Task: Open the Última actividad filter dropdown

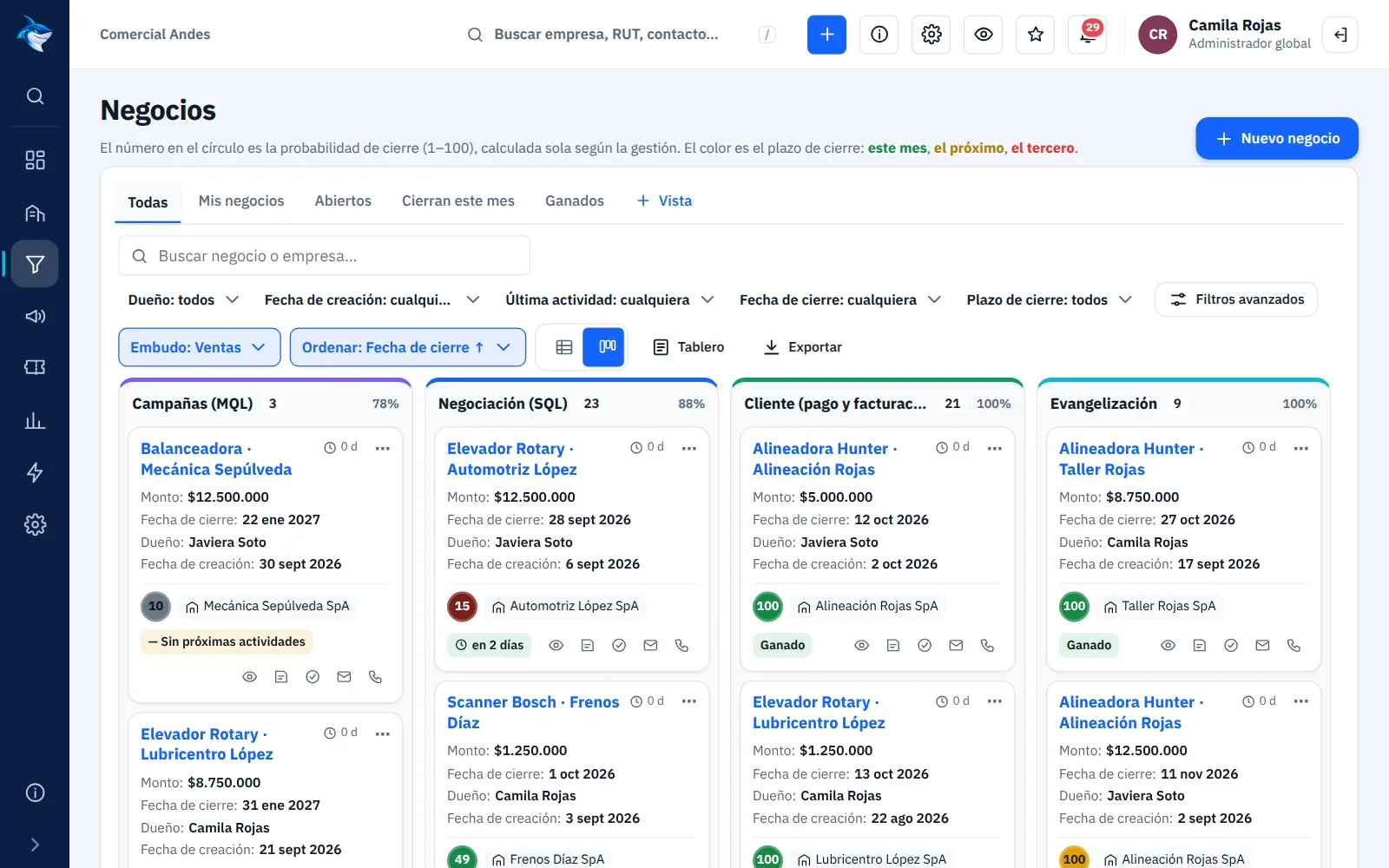Action: [x=610, y=299]
